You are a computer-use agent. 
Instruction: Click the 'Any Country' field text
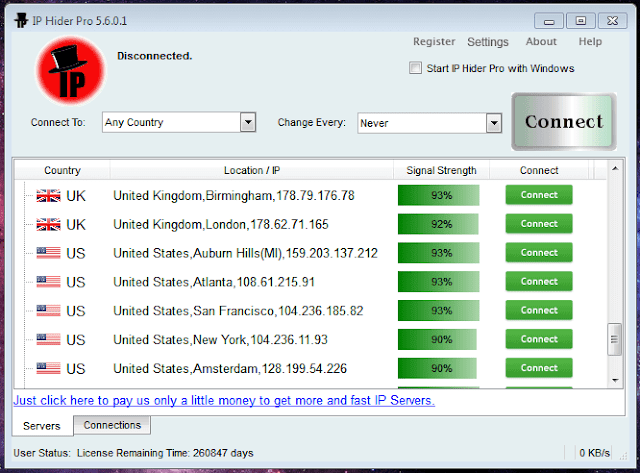click(x=134, y=122)
